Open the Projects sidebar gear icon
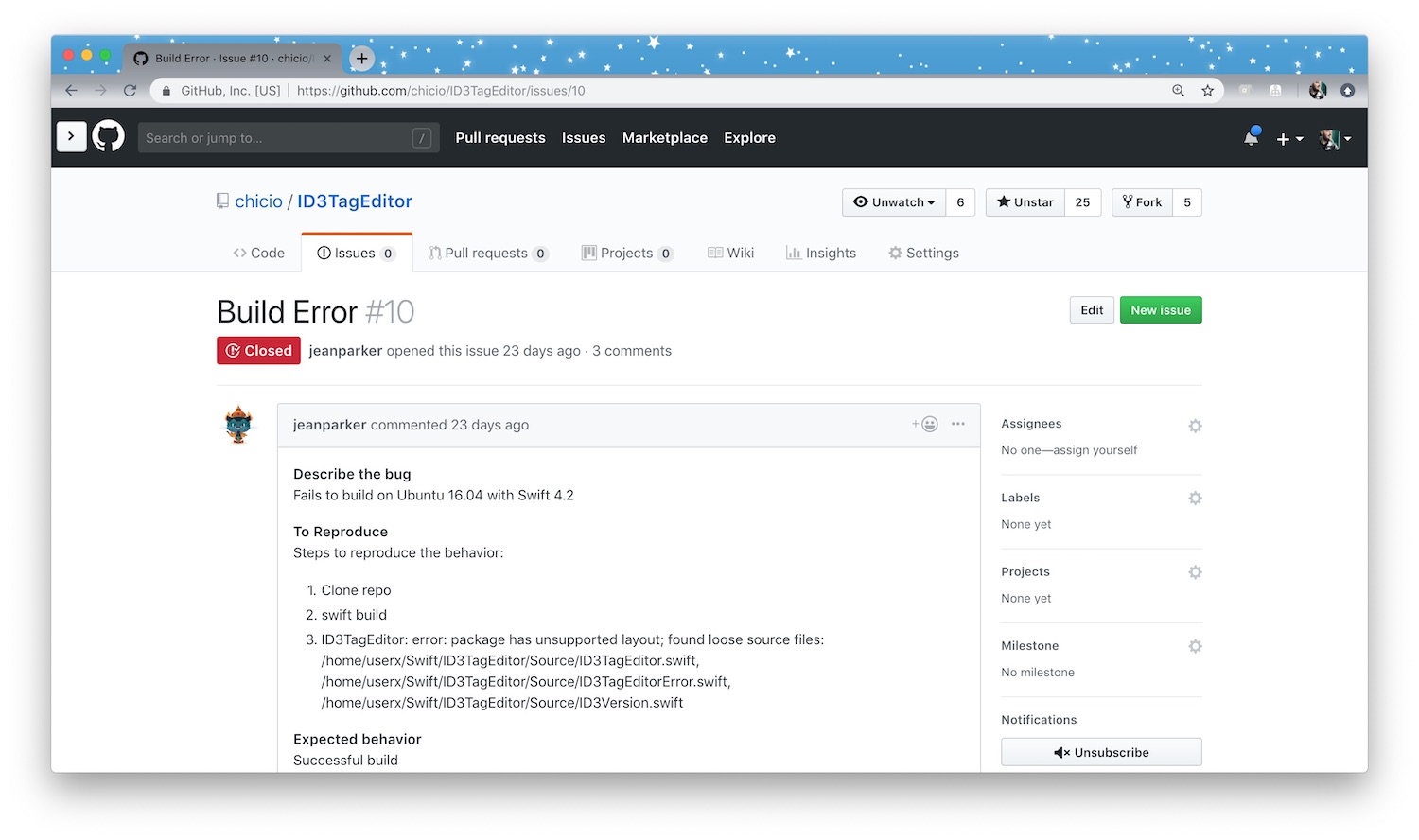This screenshot has width=1419, height=840. click(1195, 572)
